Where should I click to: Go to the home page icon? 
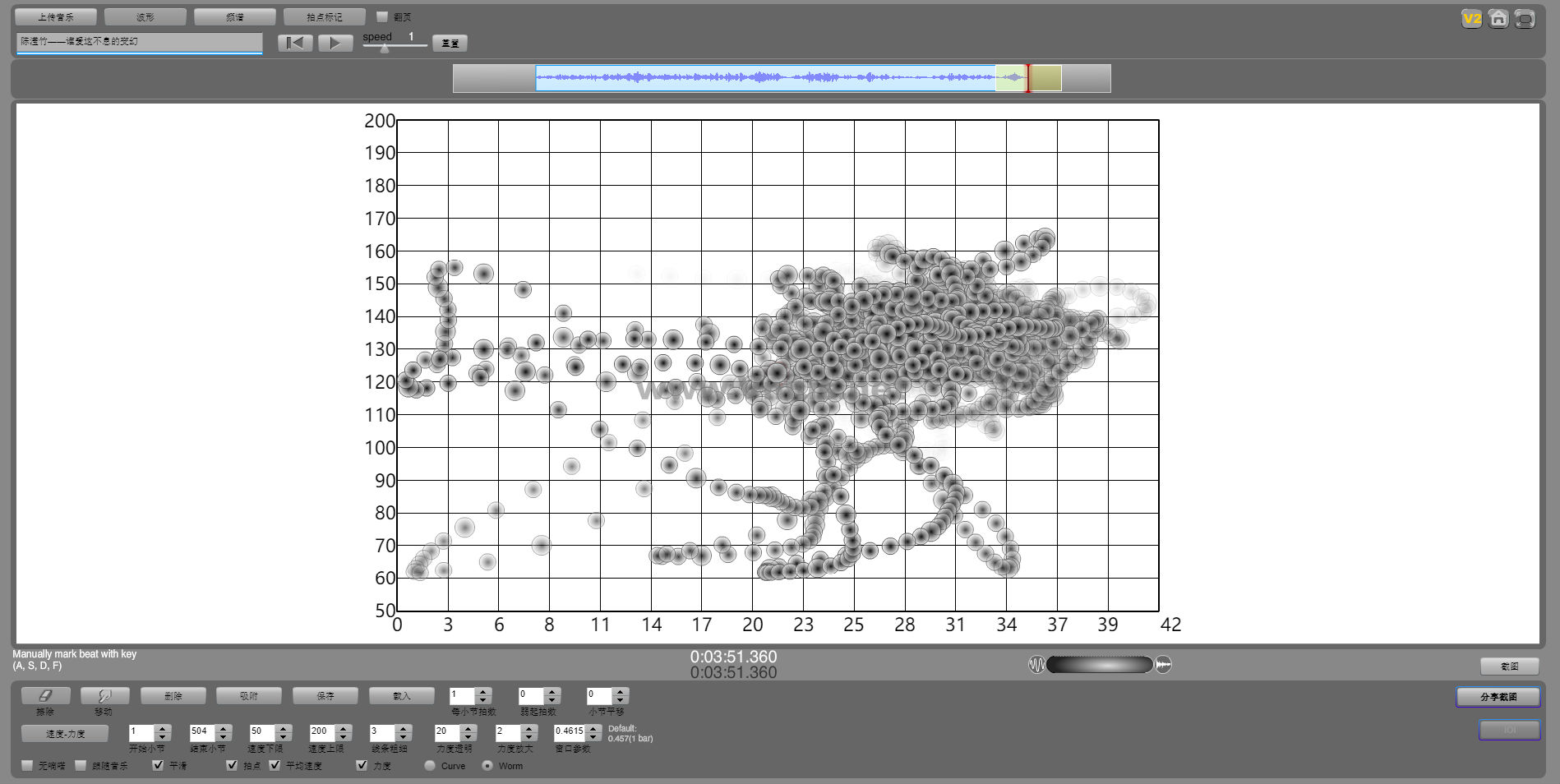coord(1498,18)
